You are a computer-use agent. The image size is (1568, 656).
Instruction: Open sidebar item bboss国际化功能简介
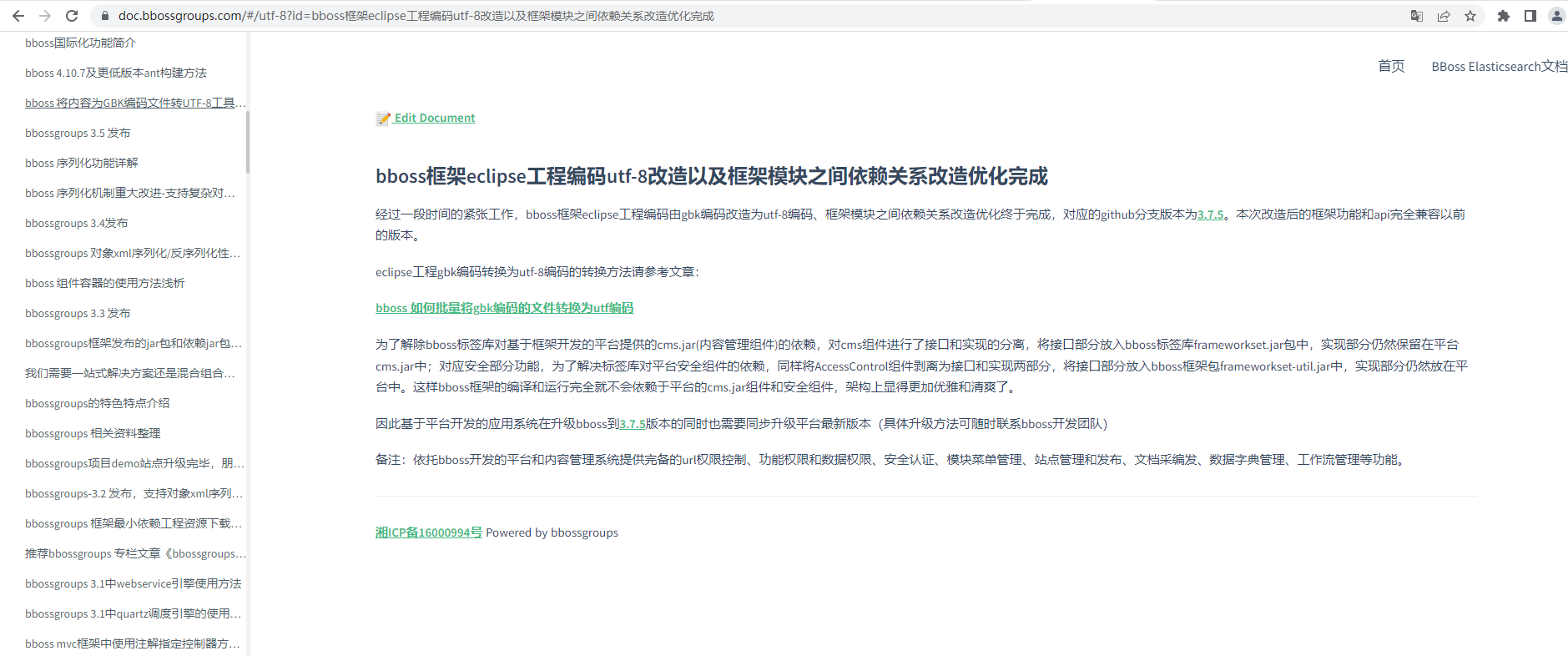[80, 43]
